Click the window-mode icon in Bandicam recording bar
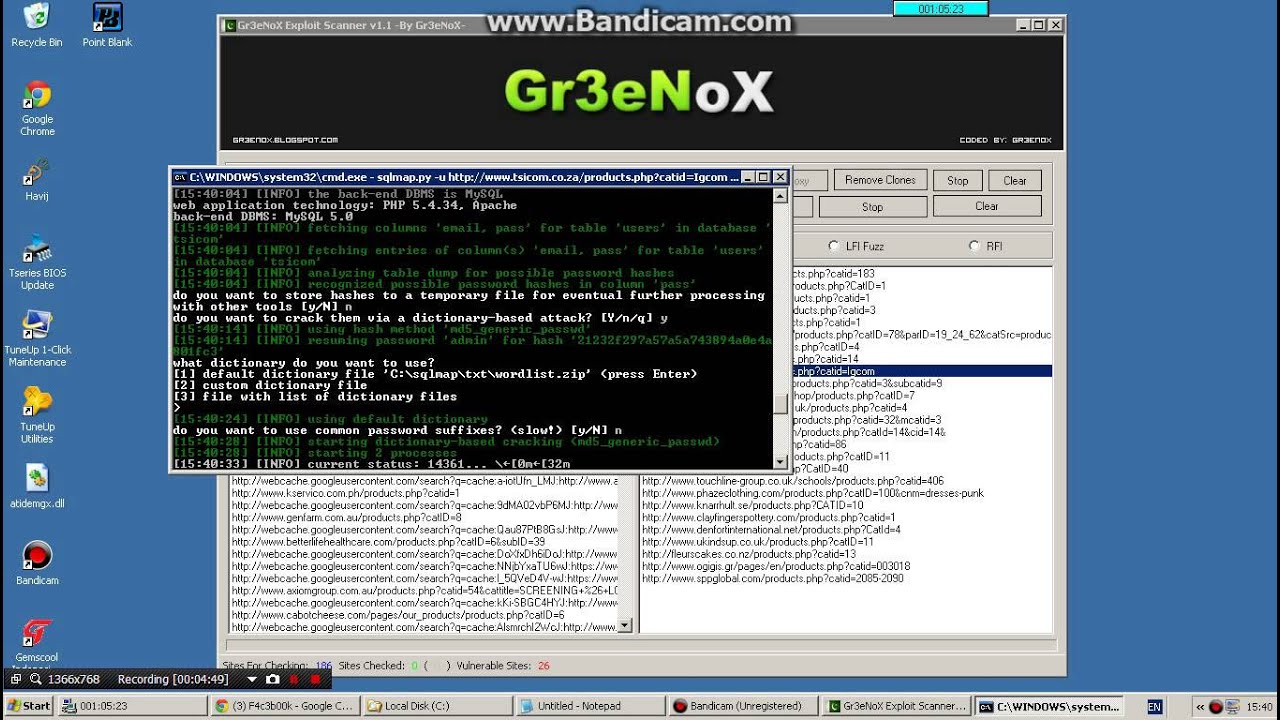Image resolution: width=1280 pixels, height=720 pixels. click(16, 679)
